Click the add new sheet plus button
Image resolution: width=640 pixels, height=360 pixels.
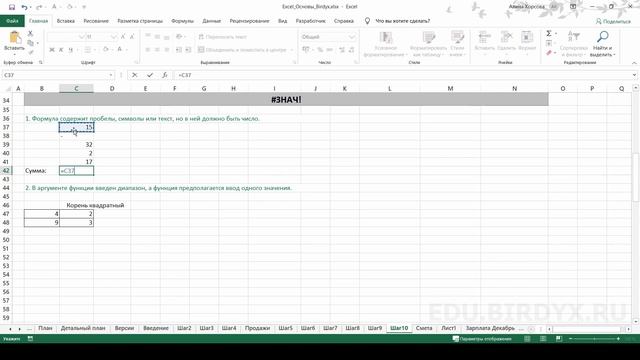(x=531, y=329)
